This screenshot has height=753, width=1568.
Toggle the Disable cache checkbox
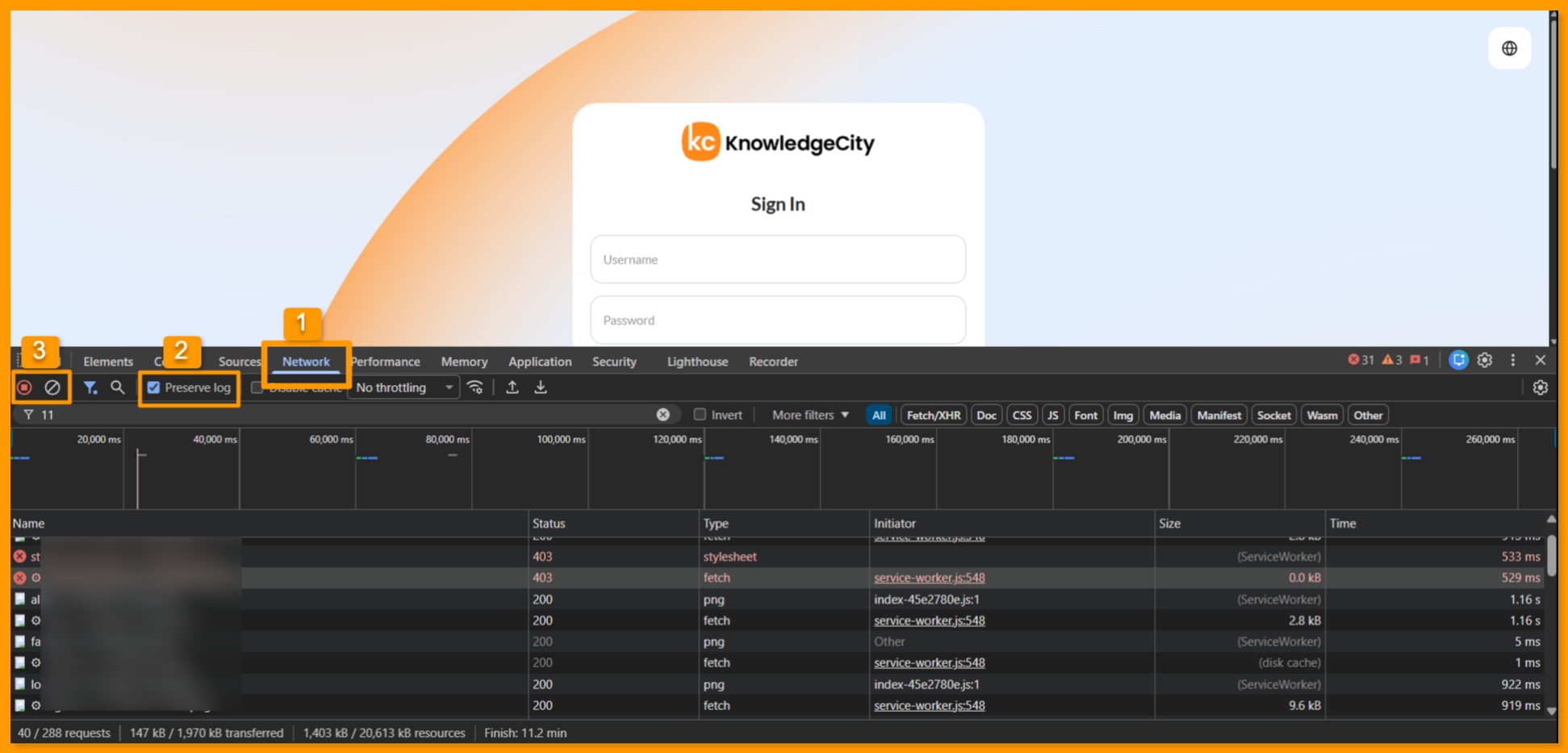[x=257, y=388]
